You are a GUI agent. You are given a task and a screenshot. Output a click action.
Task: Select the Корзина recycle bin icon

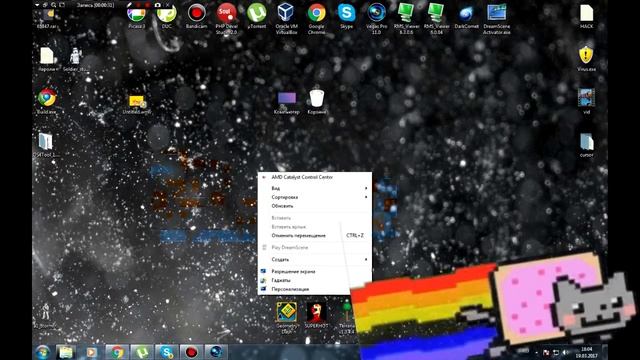(x=317, y=102)
